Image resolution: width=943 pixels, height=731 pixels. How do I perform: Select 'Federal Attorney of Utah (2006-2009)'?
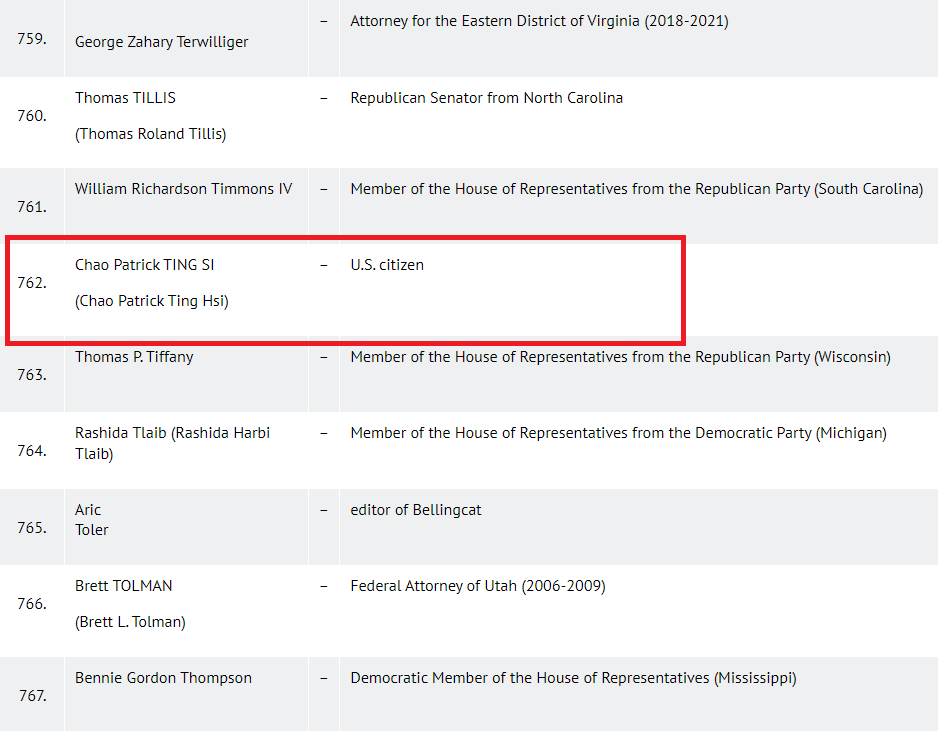(478, 586)
